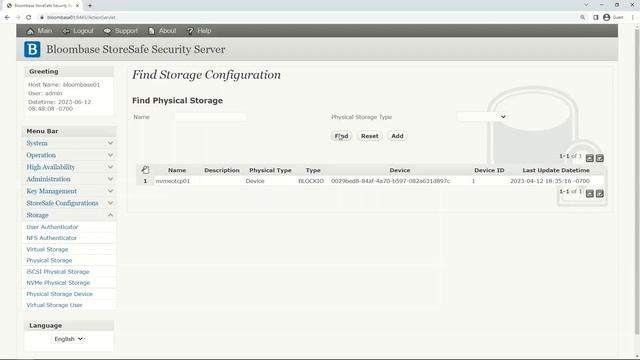Open Virtual Storage link
640x360 pixels.
coord(47,249)
